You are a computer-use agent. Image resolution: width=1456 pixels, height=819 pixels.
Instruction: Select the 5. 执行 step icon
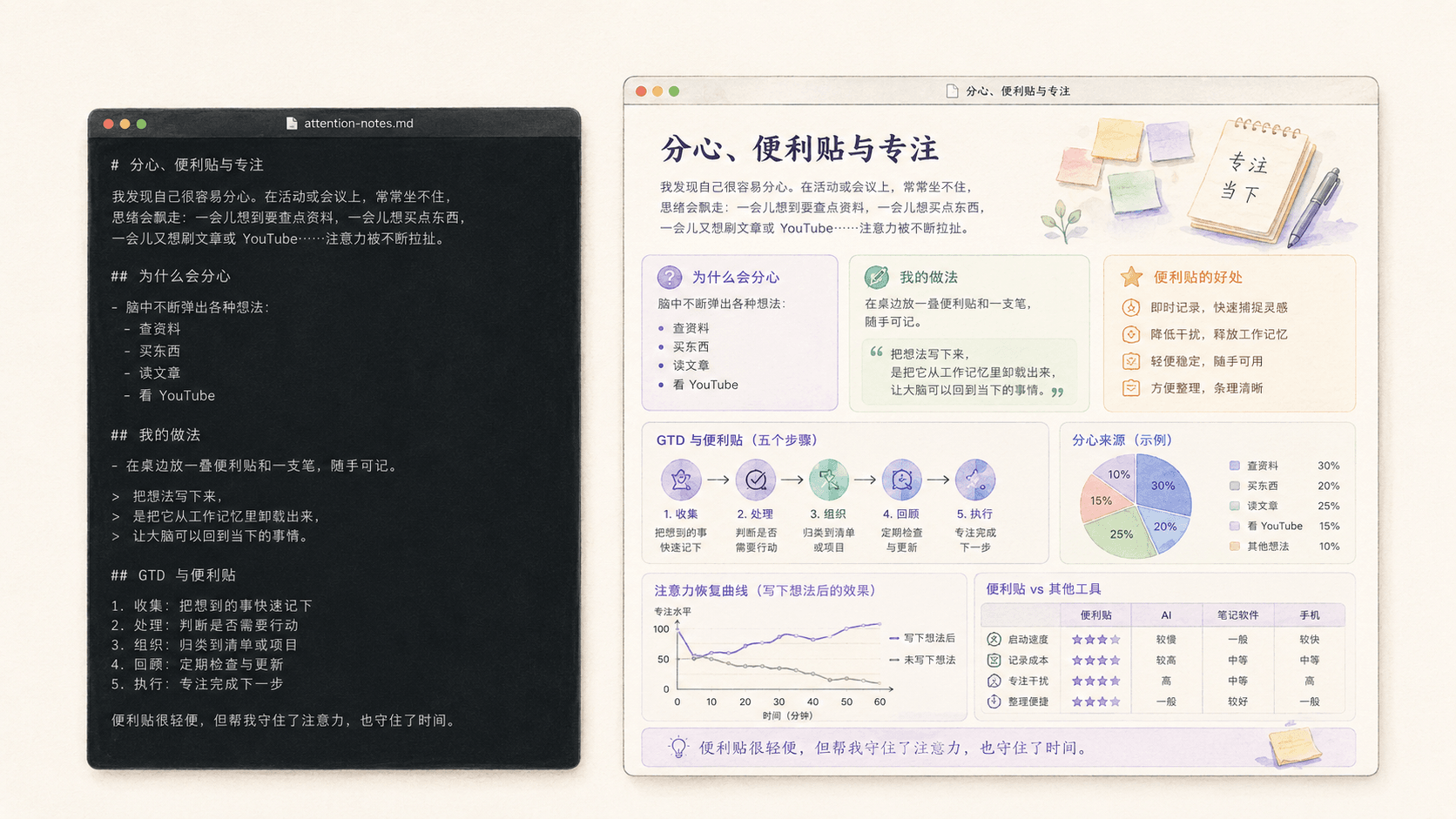[974, 480]
